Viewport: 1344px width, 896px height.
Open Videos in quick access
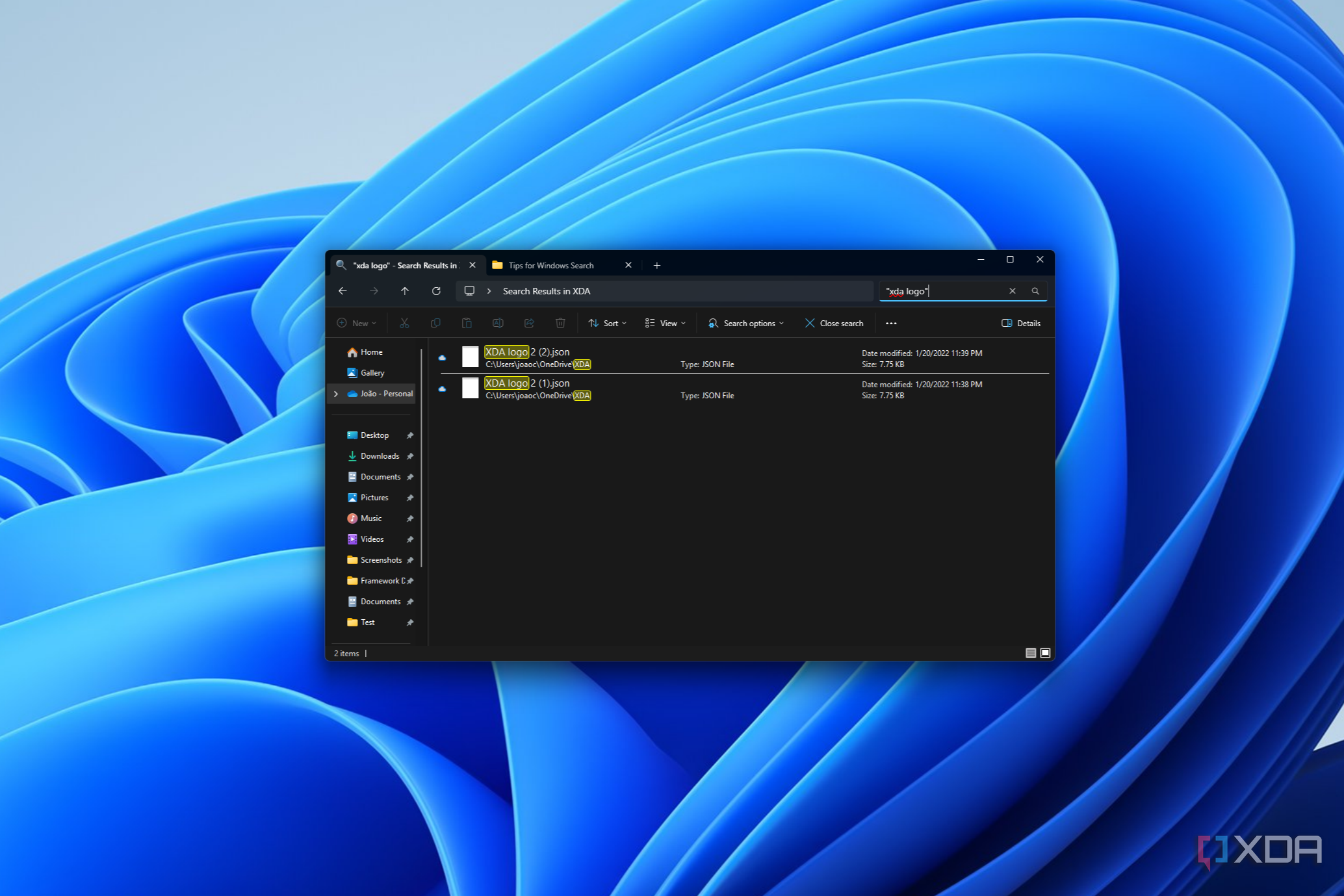pos(372,539)
